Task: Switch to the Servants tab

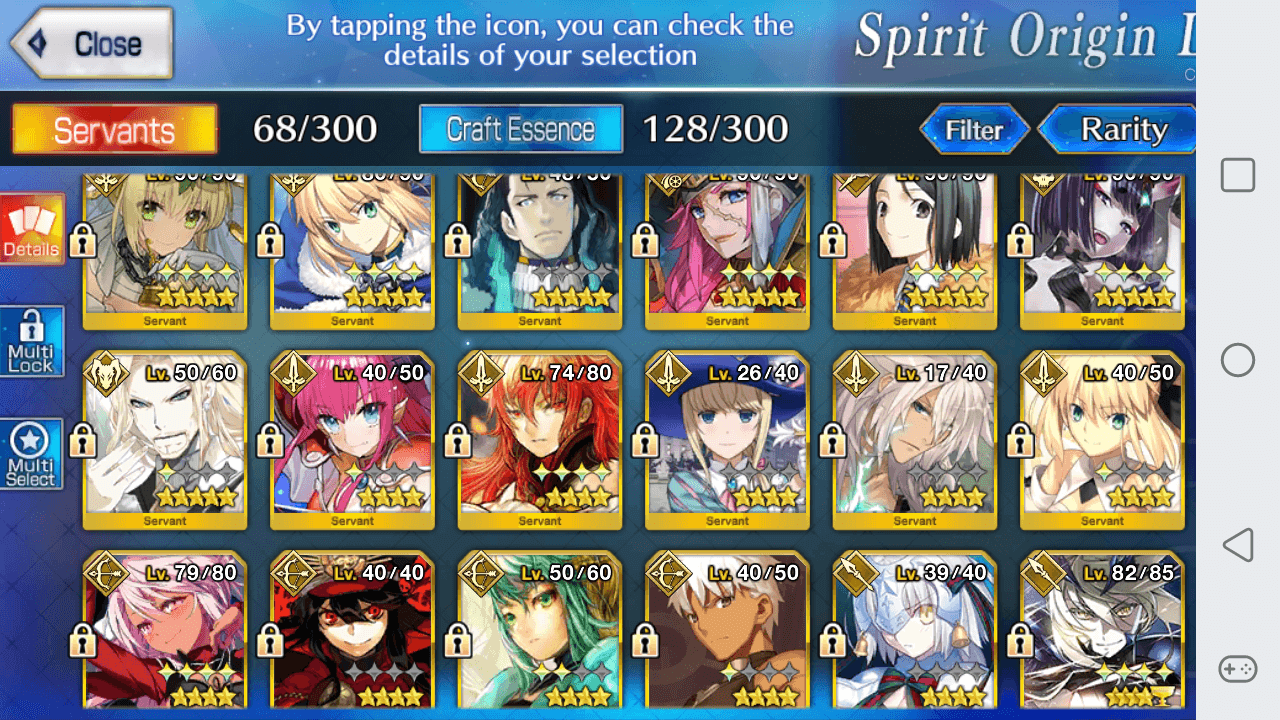Action: pos(114,130)
